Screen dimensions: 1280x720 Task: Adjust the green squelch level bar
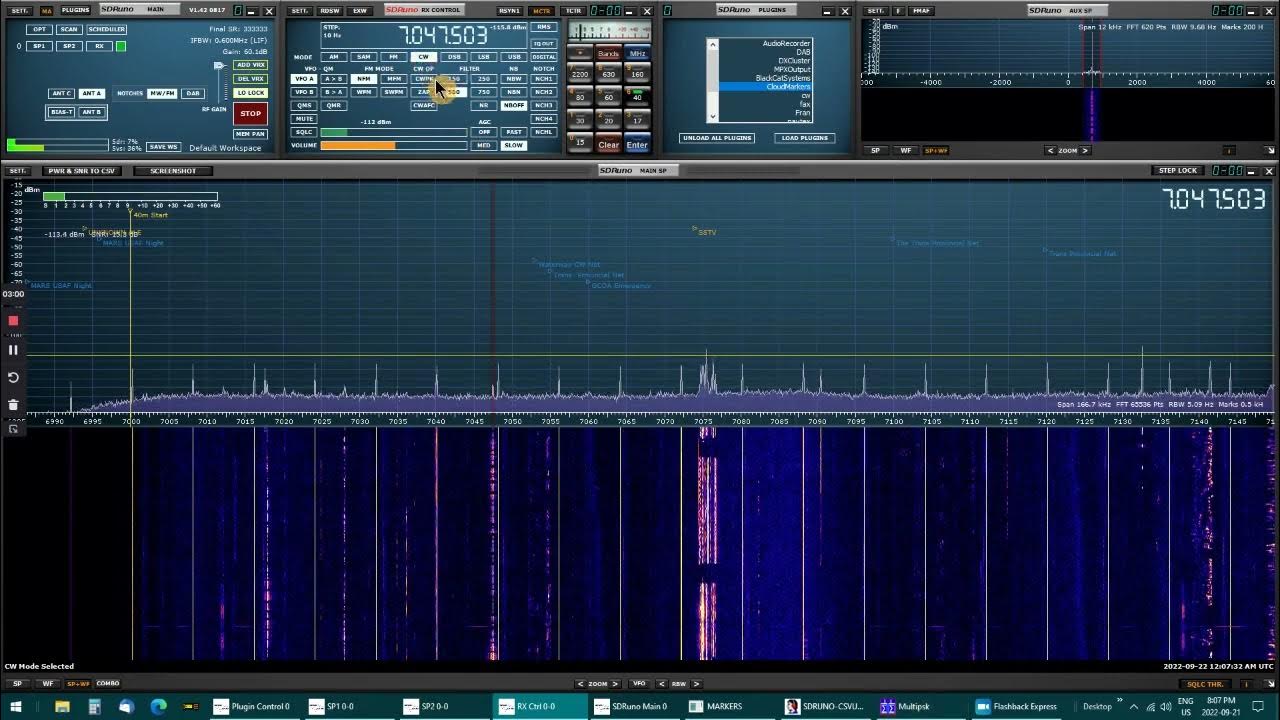pyautogui.click(x=393, y=132)
